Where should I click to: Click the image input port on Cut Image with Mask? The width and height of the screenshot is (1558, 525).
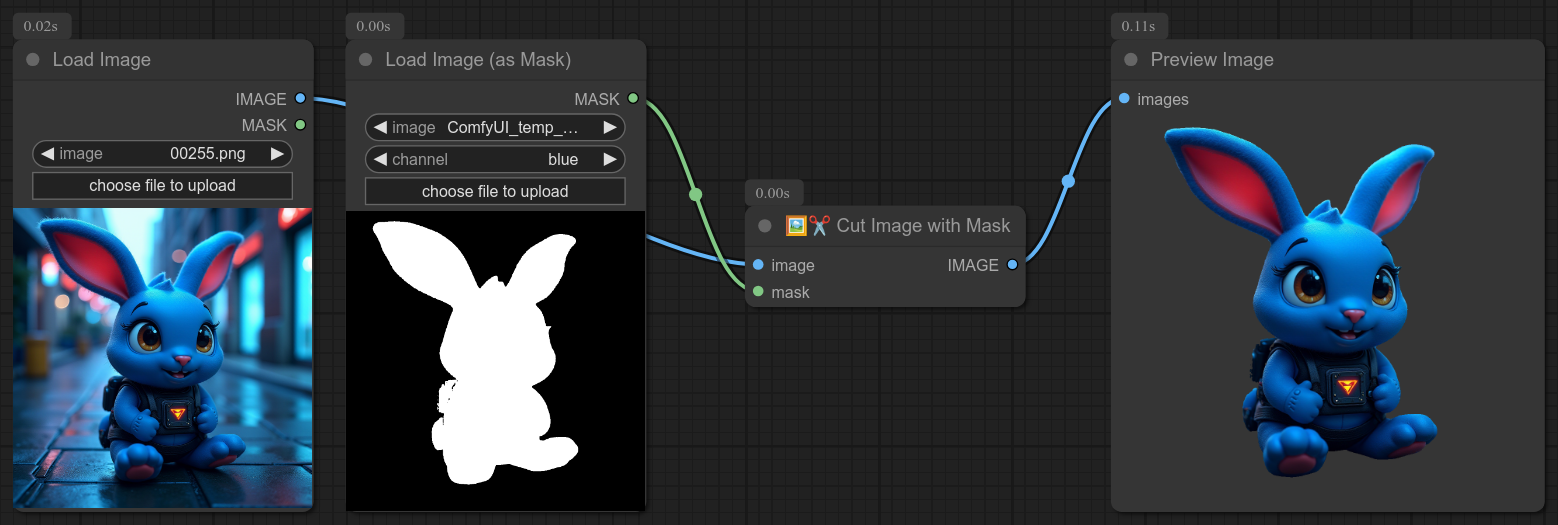[758, 265]
